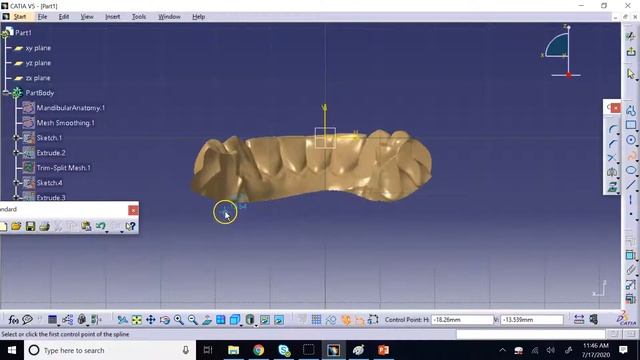Open Chrome from the taskbar
The width and height of the screenshot is (640, 360).
tap(258, 350)
